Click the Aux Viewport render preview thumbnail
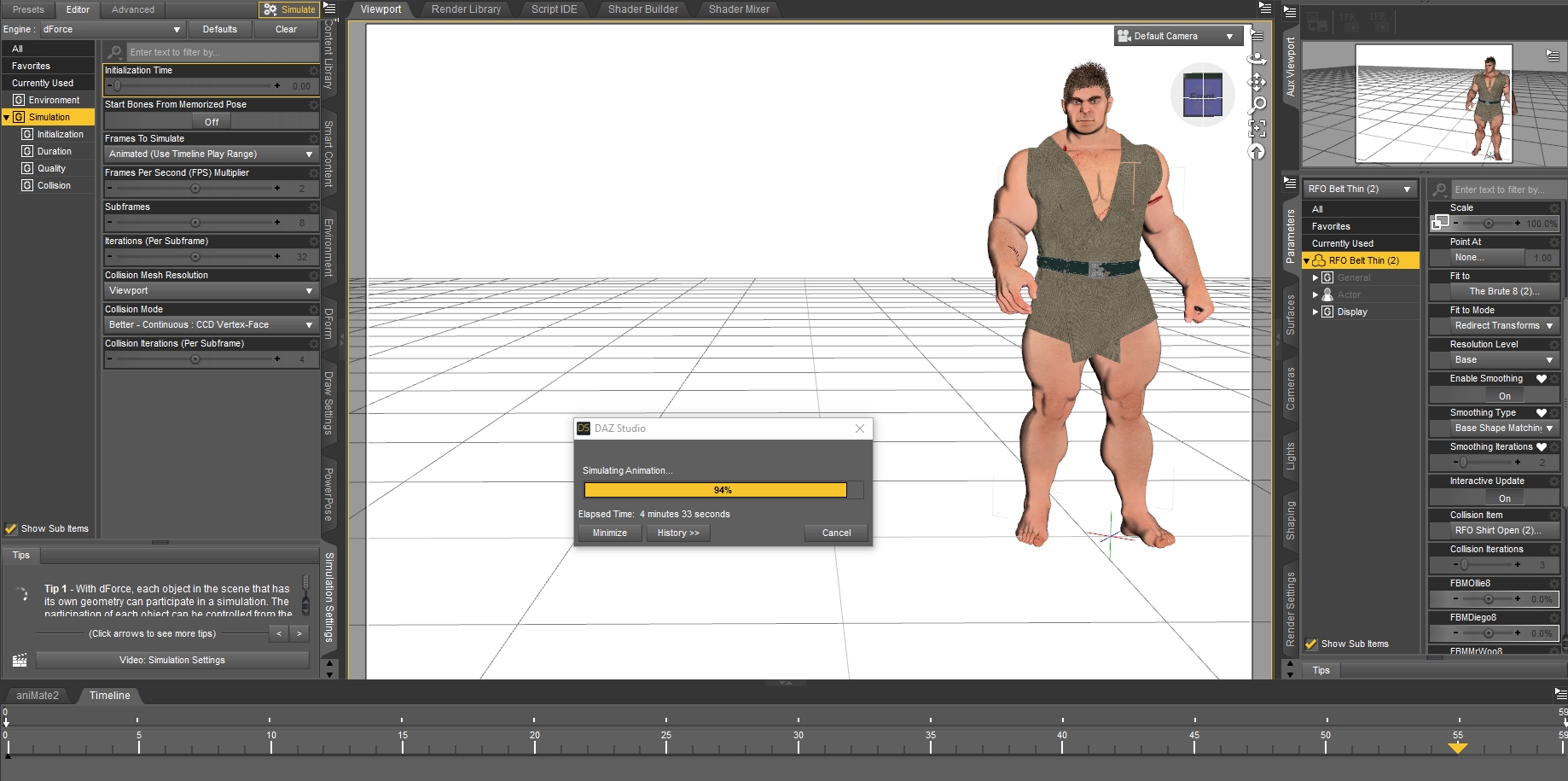This screenshot has height=781, width=1568. click(1434, 103)
